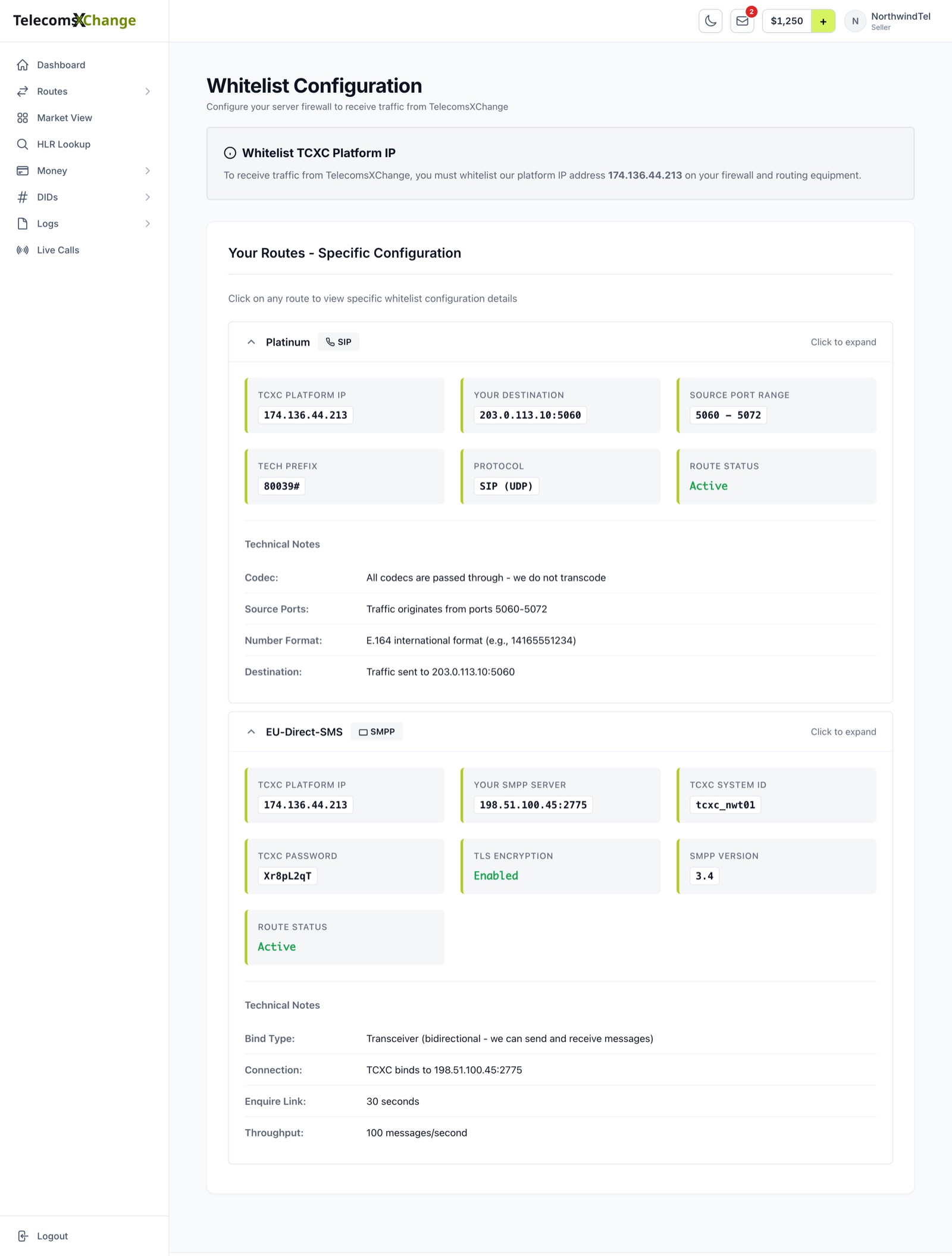Click the TLS Encryption Enabled status
Screen dimensions: 952x1256
(x=496, y=876)
